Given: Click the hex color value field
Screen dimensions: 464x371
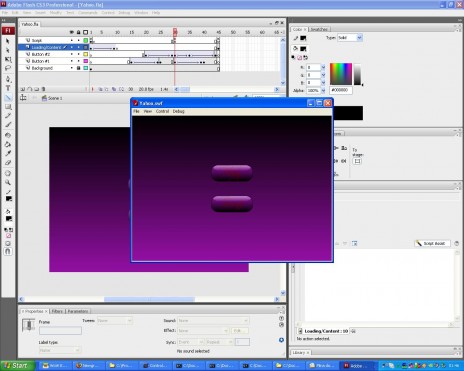Looking at the screenshot, I should click(341, 90).
